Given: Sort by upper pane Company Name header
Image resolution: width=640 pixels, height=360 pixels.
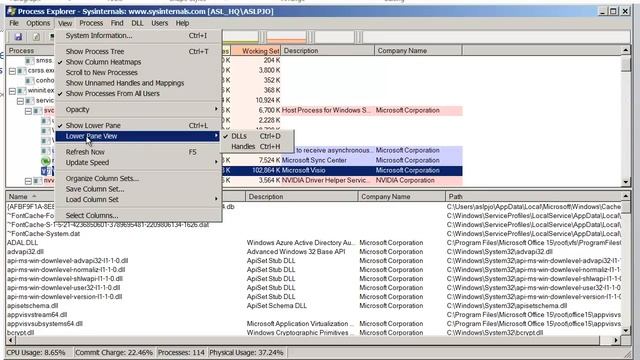Looking at the screenshot, I should pyautogui.click(x=418, y=51).
